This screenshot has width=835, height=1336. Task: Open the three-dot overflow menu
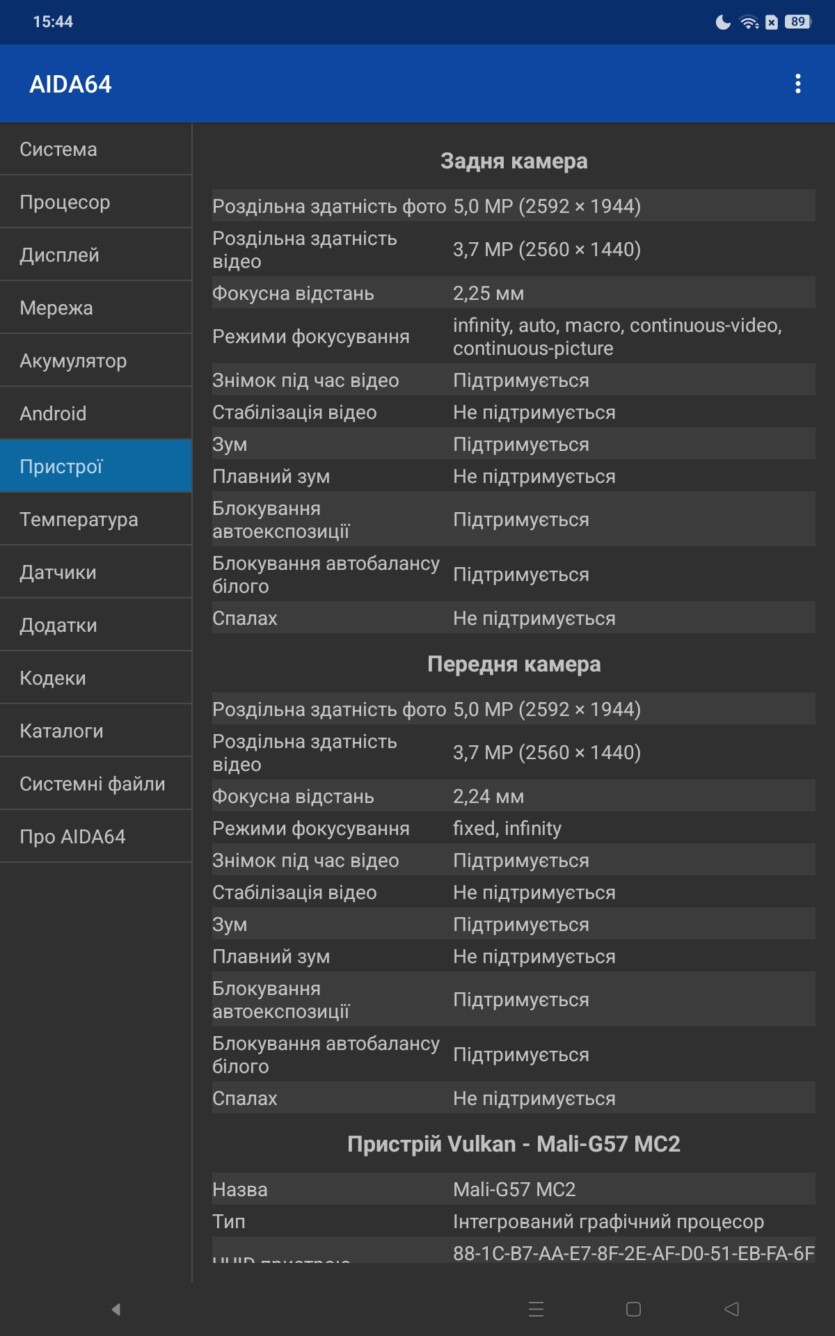[797, 84]
